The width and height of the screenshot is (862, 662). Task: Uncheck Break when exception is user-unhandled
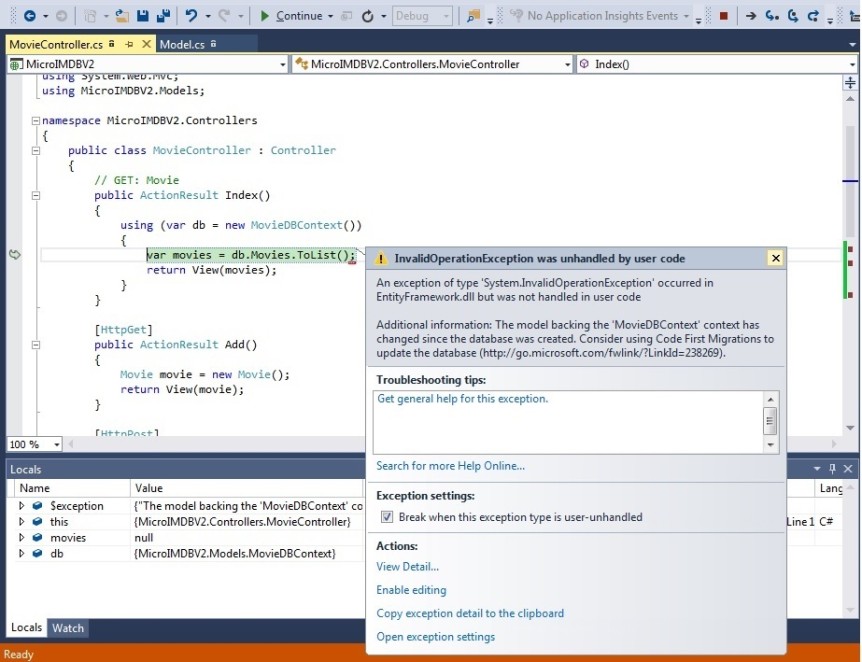point(387,517)
